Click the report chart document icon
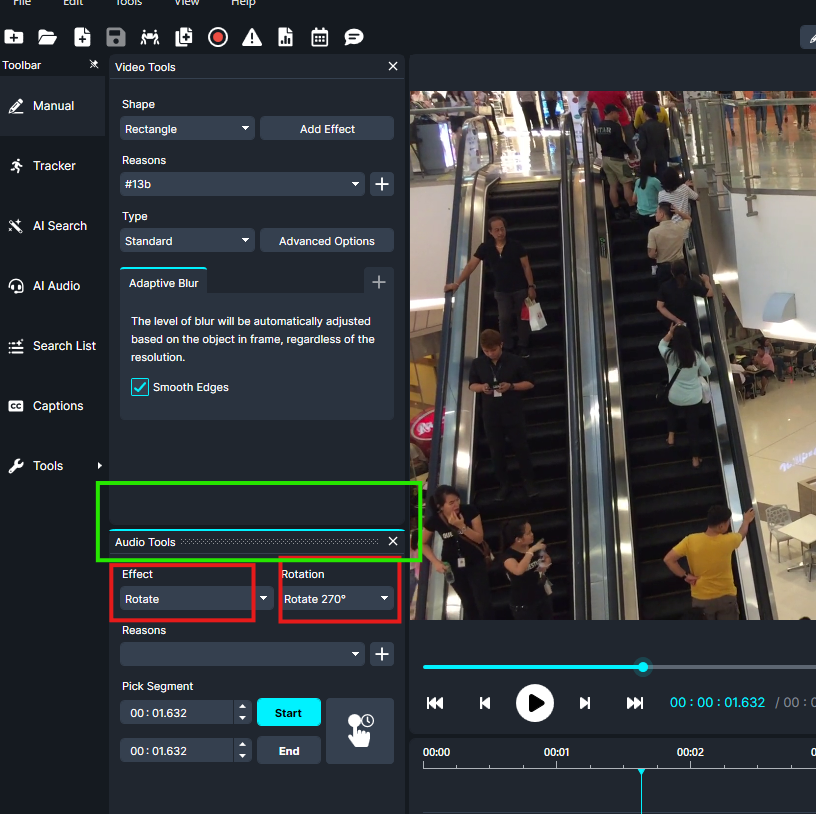Image resolution: width=816 pixels, height=814 pixels. click(286, 37)
